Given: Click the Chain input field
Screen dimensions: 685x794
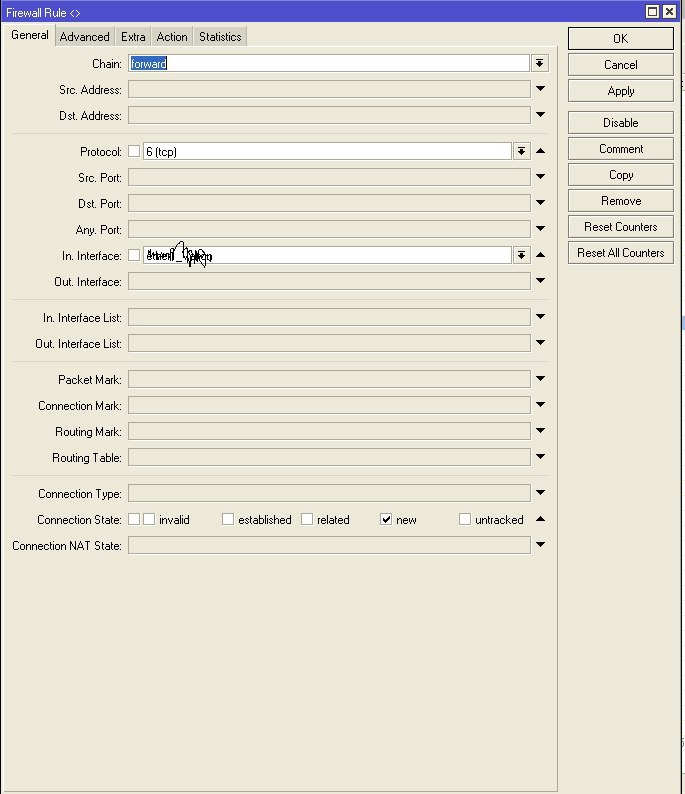Looking at the screenshot, I should pos(329,63).
